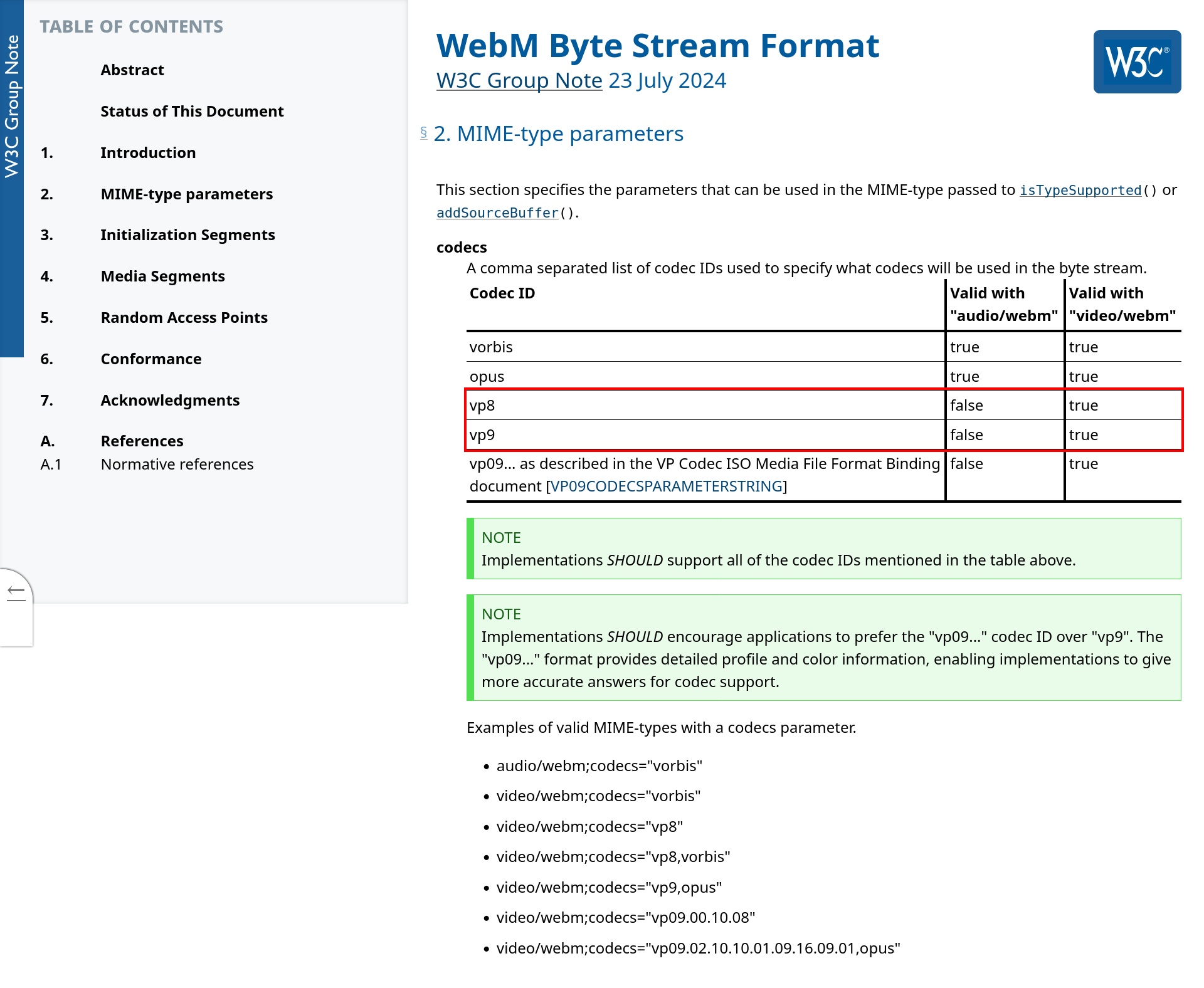Select the vp9 codec ID cell
Screen dimensions: 1204x988
tap(705, 435)
